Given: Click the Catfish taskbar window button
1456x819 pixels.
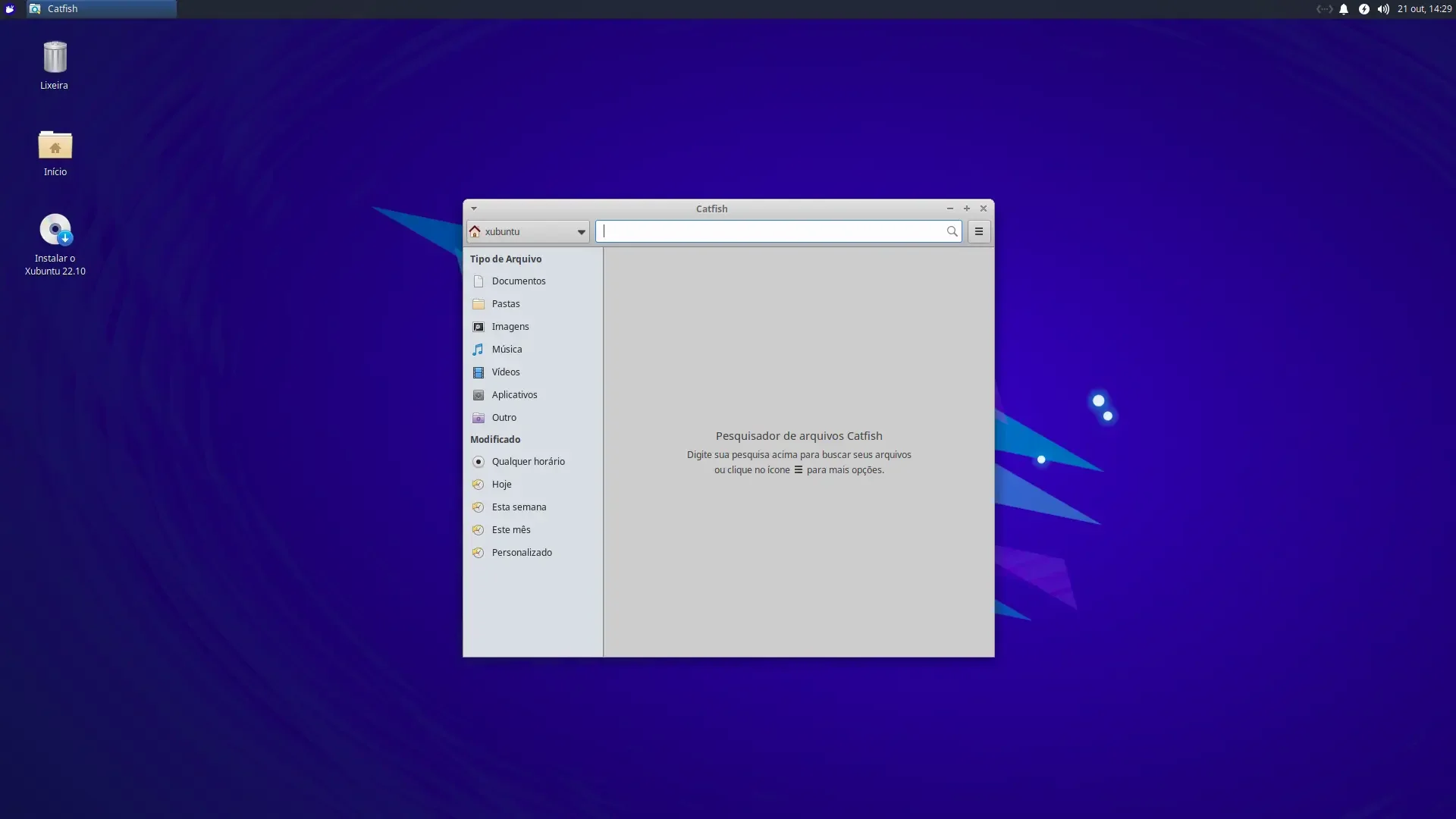Looking at the screenshot, I should pyautogui.click(x=102, y=9).
